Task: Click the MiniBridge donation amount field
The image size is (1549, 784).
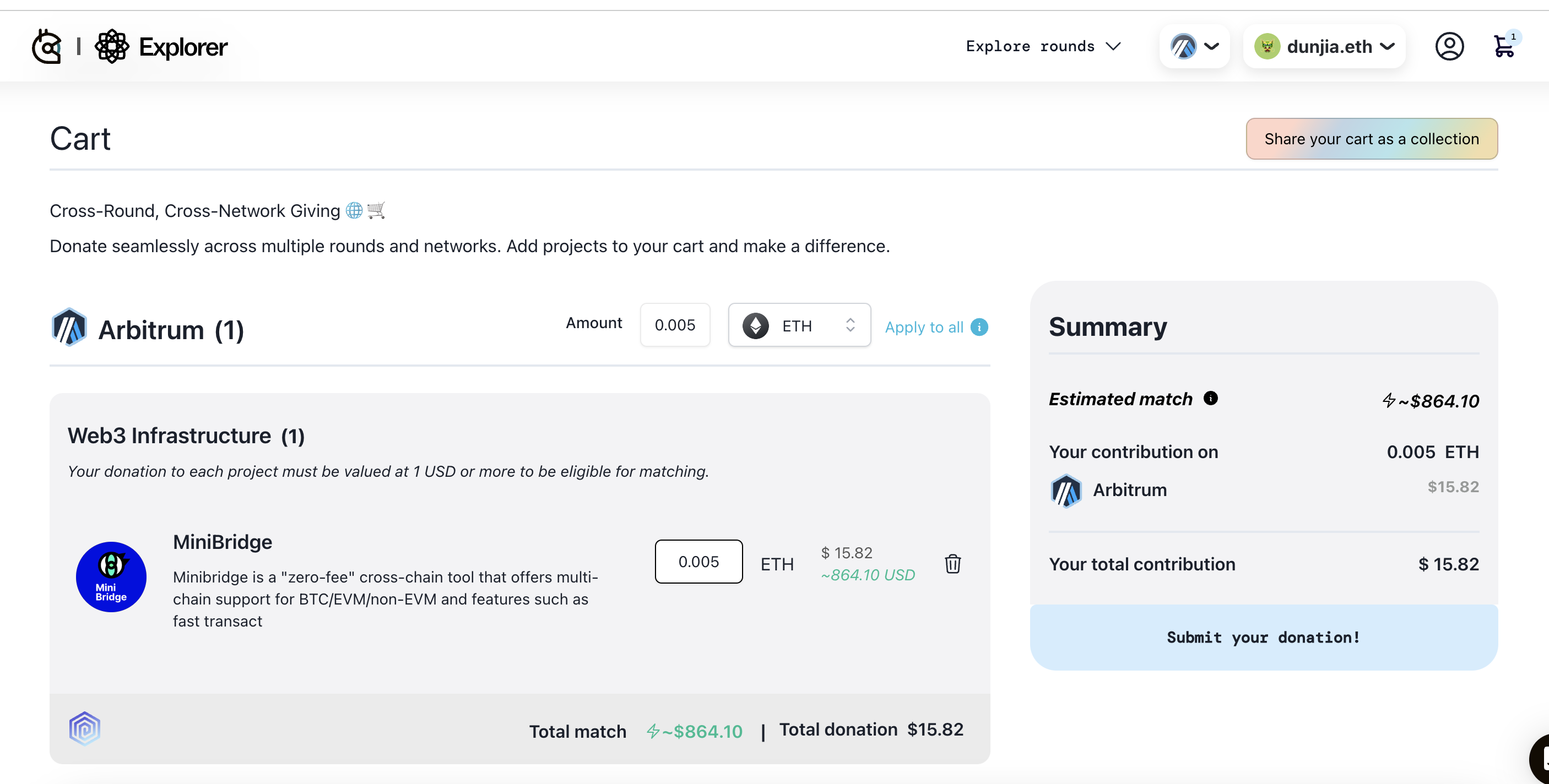Action: [698, 562]
